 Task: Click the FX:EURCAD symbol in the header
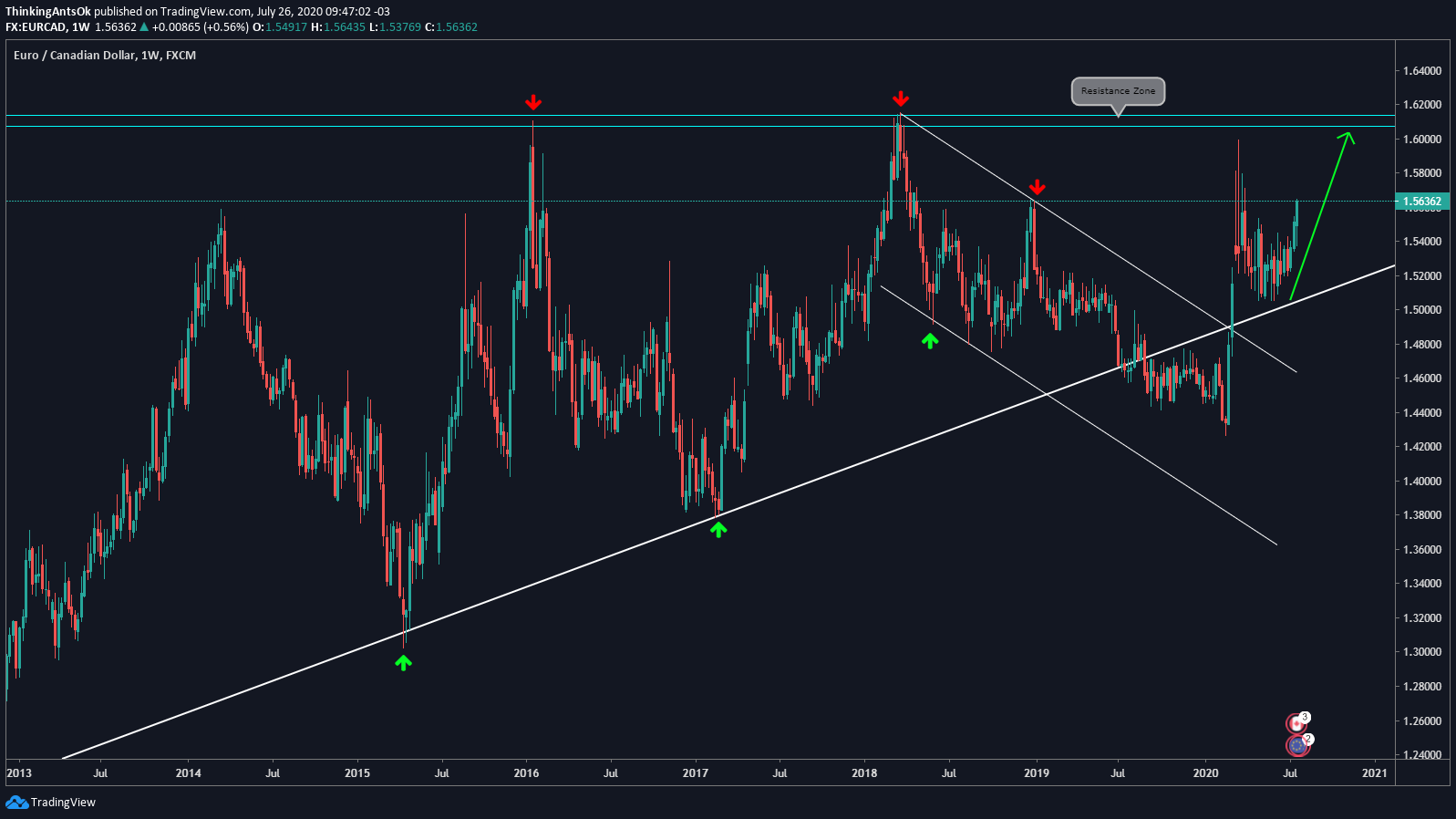[36, 27]
